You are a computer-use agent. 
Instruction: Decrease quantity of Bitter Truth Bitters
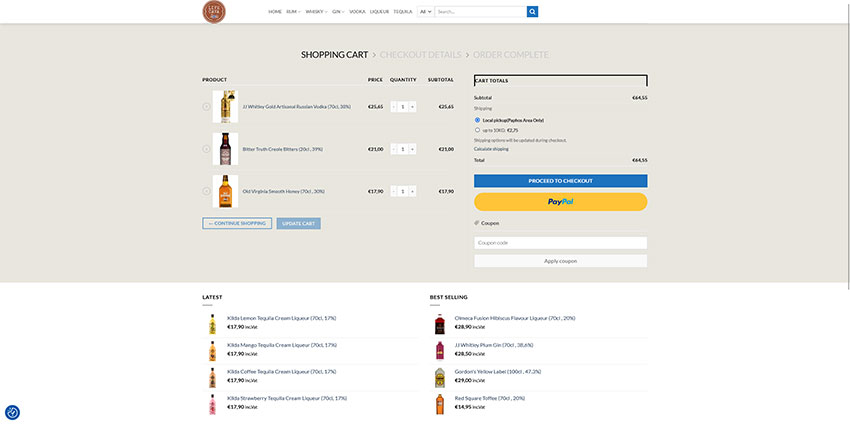(x=394, y=149)
